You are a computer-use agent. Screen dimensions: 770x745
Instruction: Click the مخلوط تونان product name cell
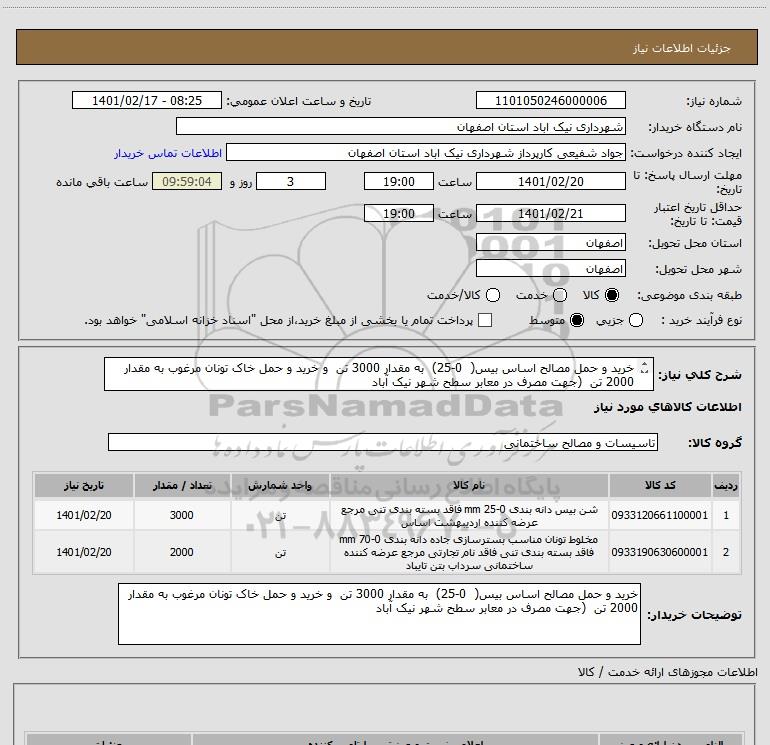tap(469, 552)
